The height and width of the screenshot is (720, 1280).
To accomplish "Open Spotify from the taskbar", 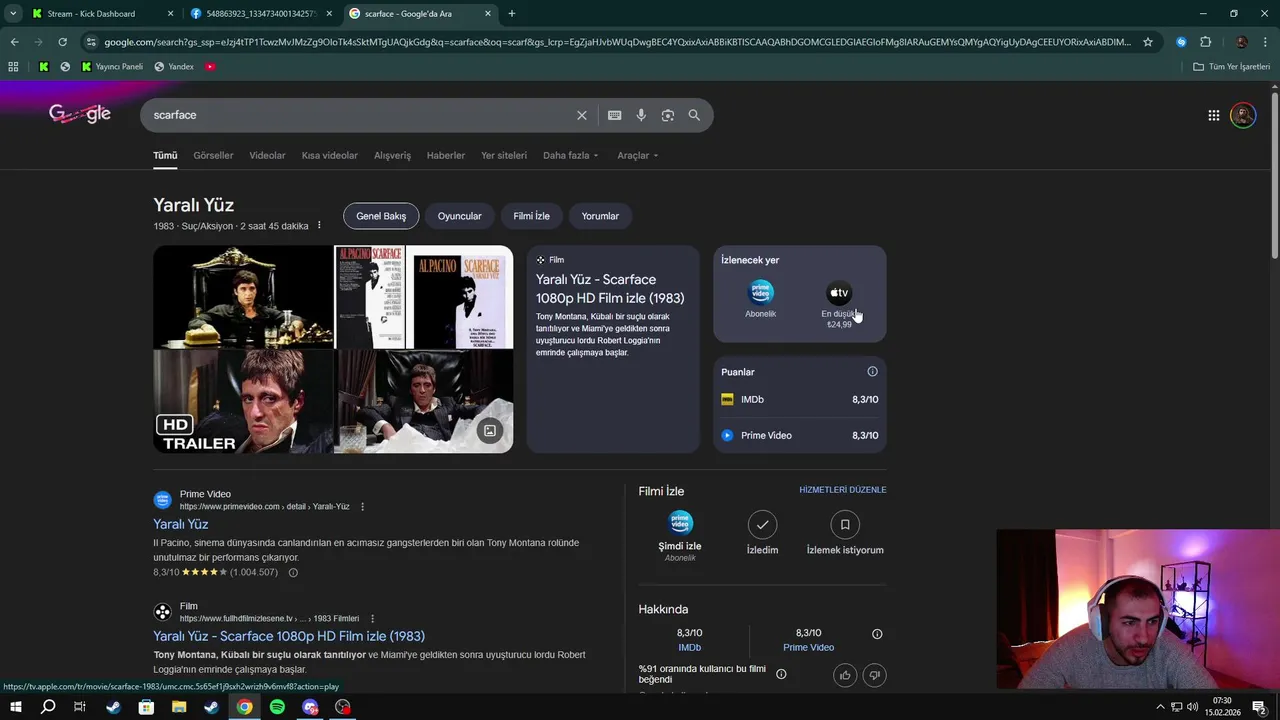I will click(x=277, y=707).
